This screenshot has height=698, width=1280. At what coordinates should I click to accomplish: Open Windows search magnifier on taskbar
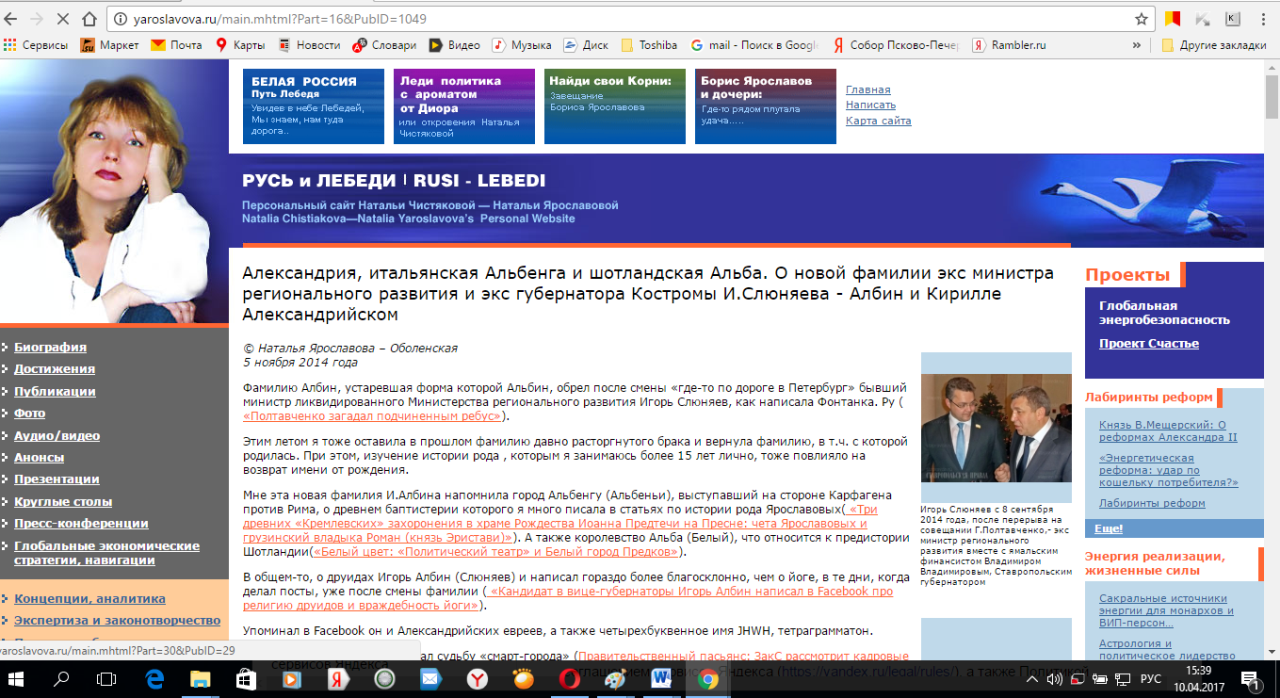[x=62, y=678]
